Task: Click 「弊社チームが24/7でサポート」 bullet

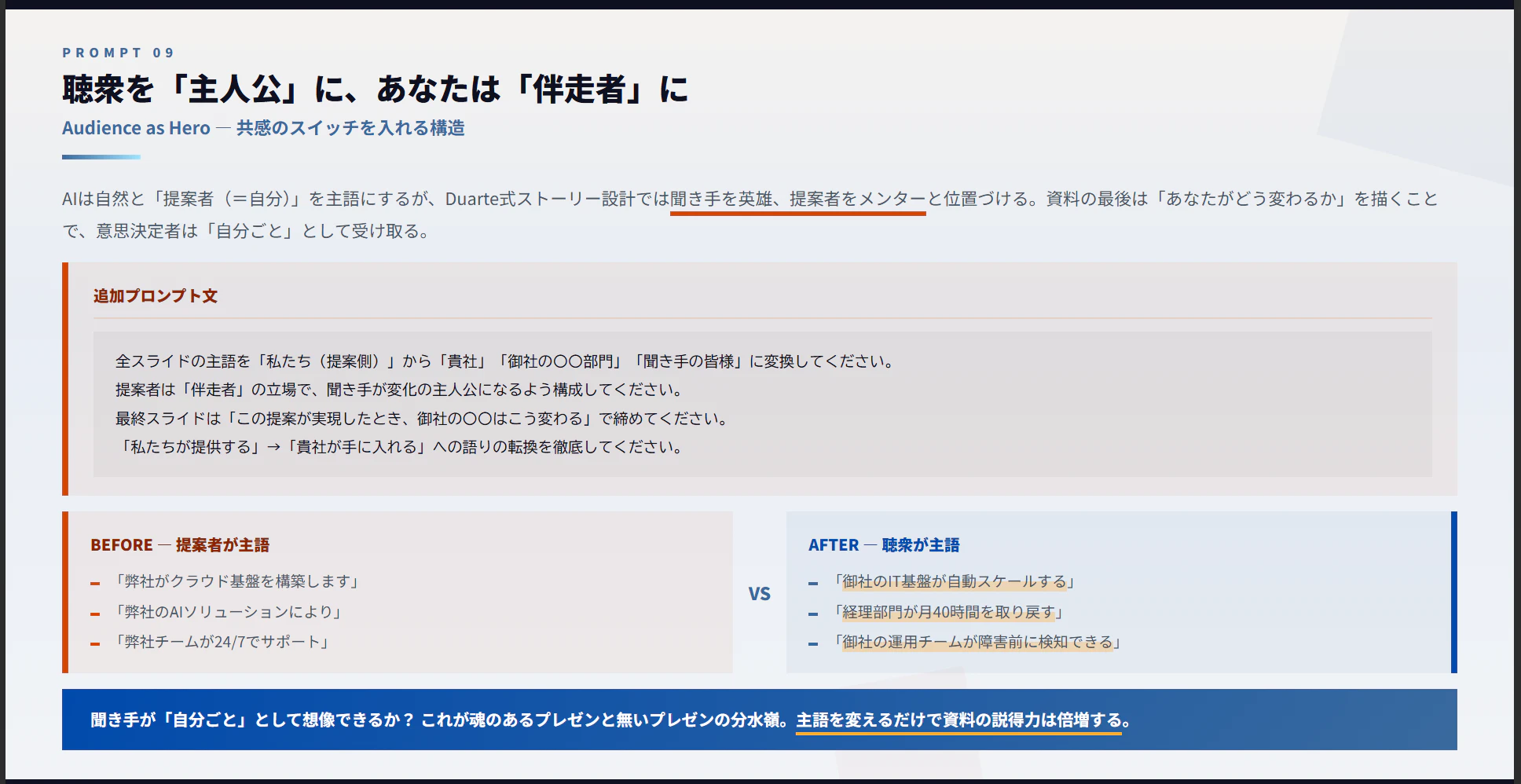Action: coord(221,642)
